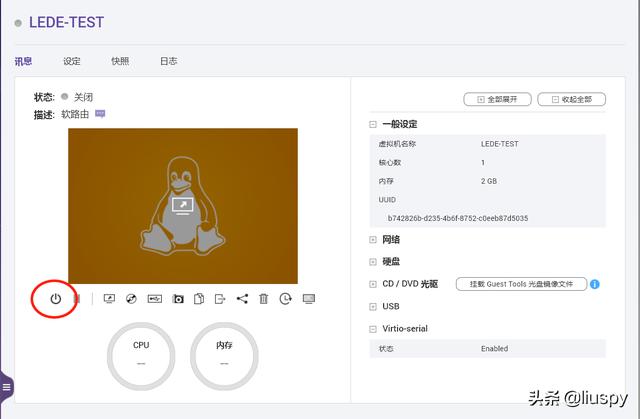Switch to the 快照 tab

(x=120, y=62)
